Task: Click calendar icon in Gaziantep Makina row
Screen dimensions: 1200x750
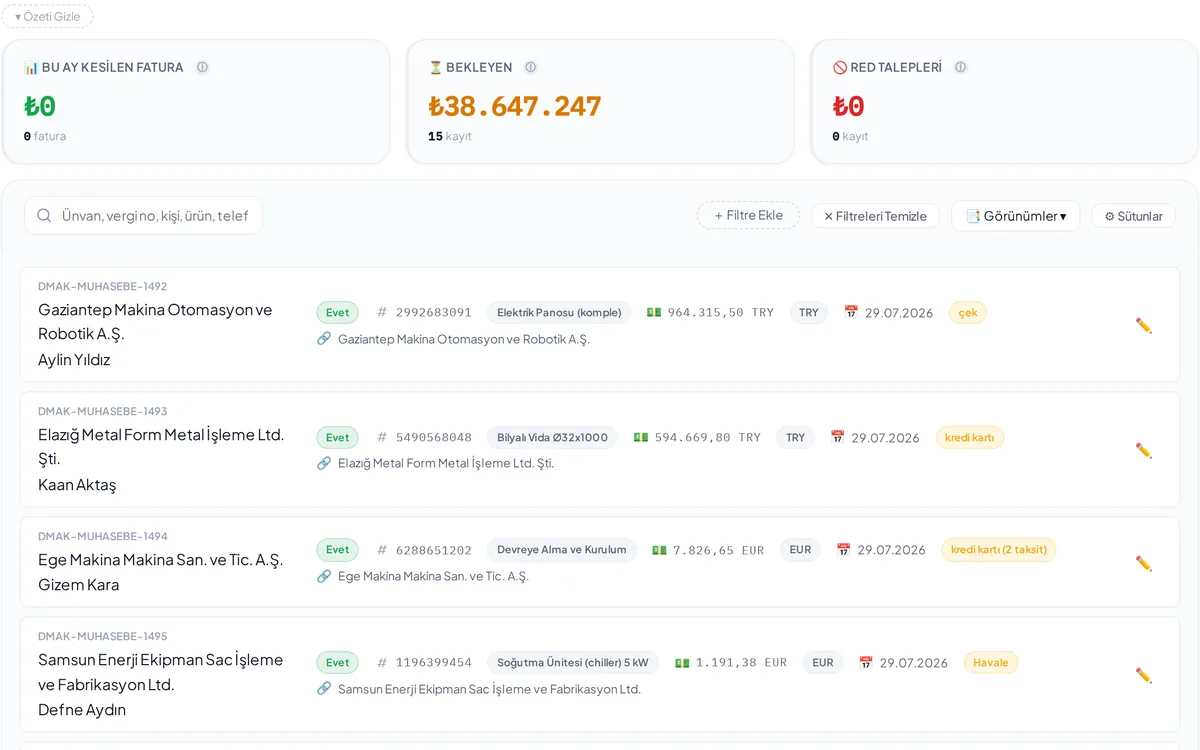Action: click(851, 312)
